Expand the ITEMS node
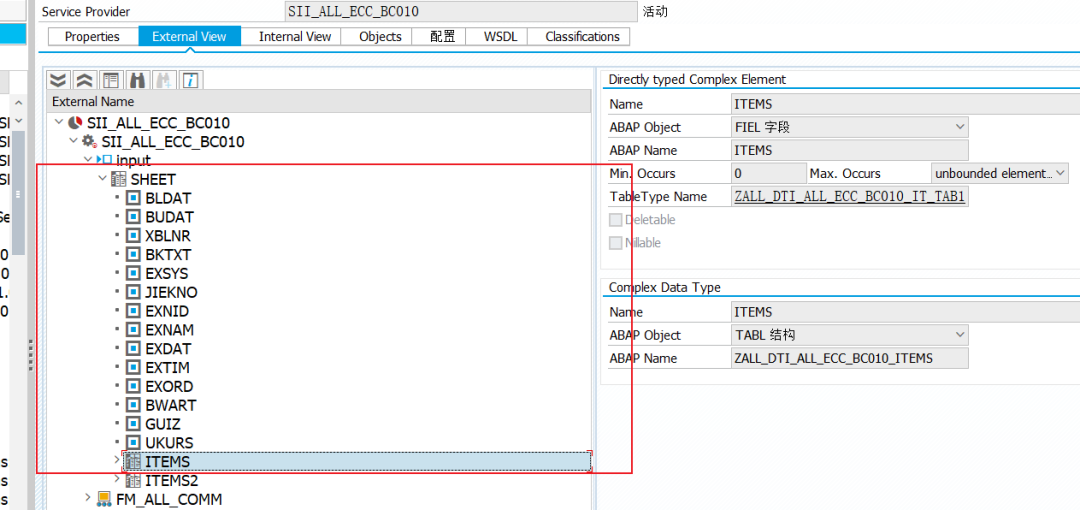This screenshot has width=1080, height=510. [x=116, y=460]
